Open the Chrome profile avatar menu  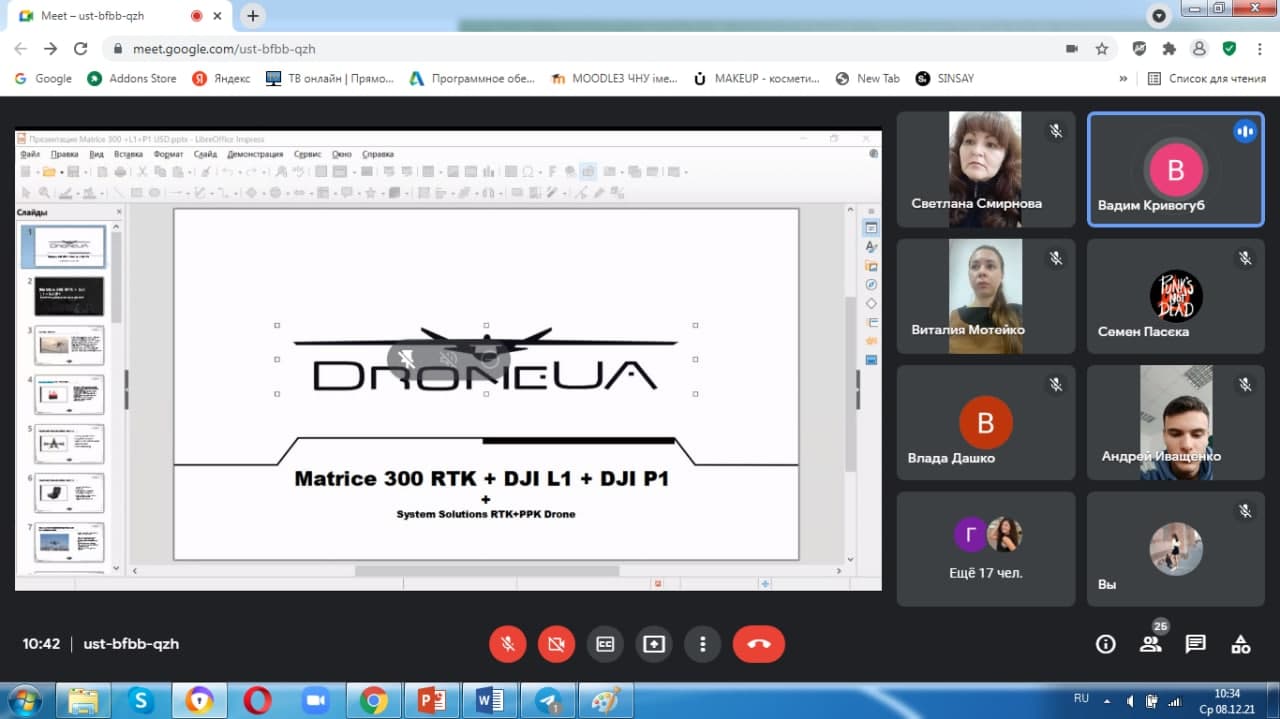coord(1199,48)
